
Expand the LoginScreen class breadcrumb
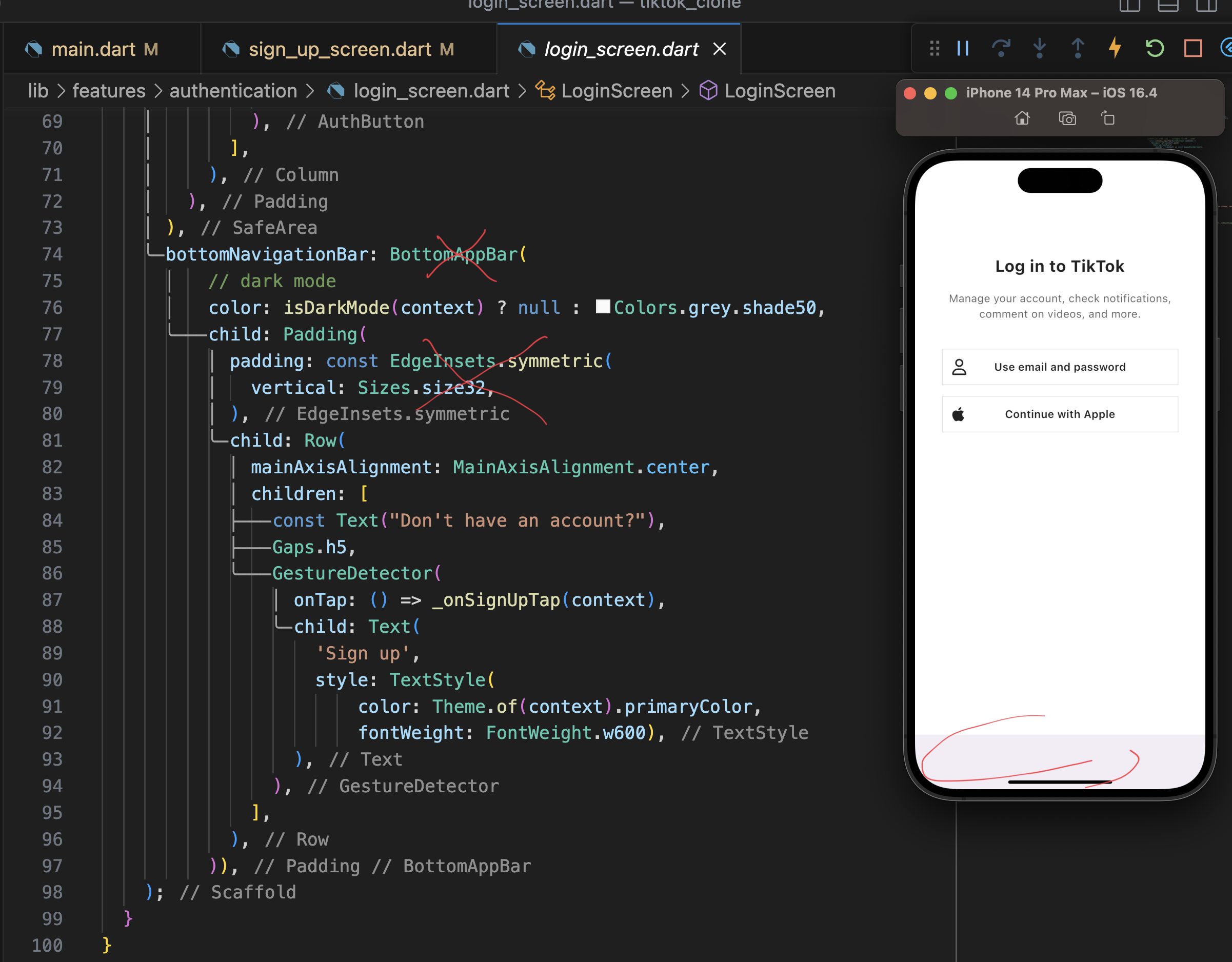(617, 91)
